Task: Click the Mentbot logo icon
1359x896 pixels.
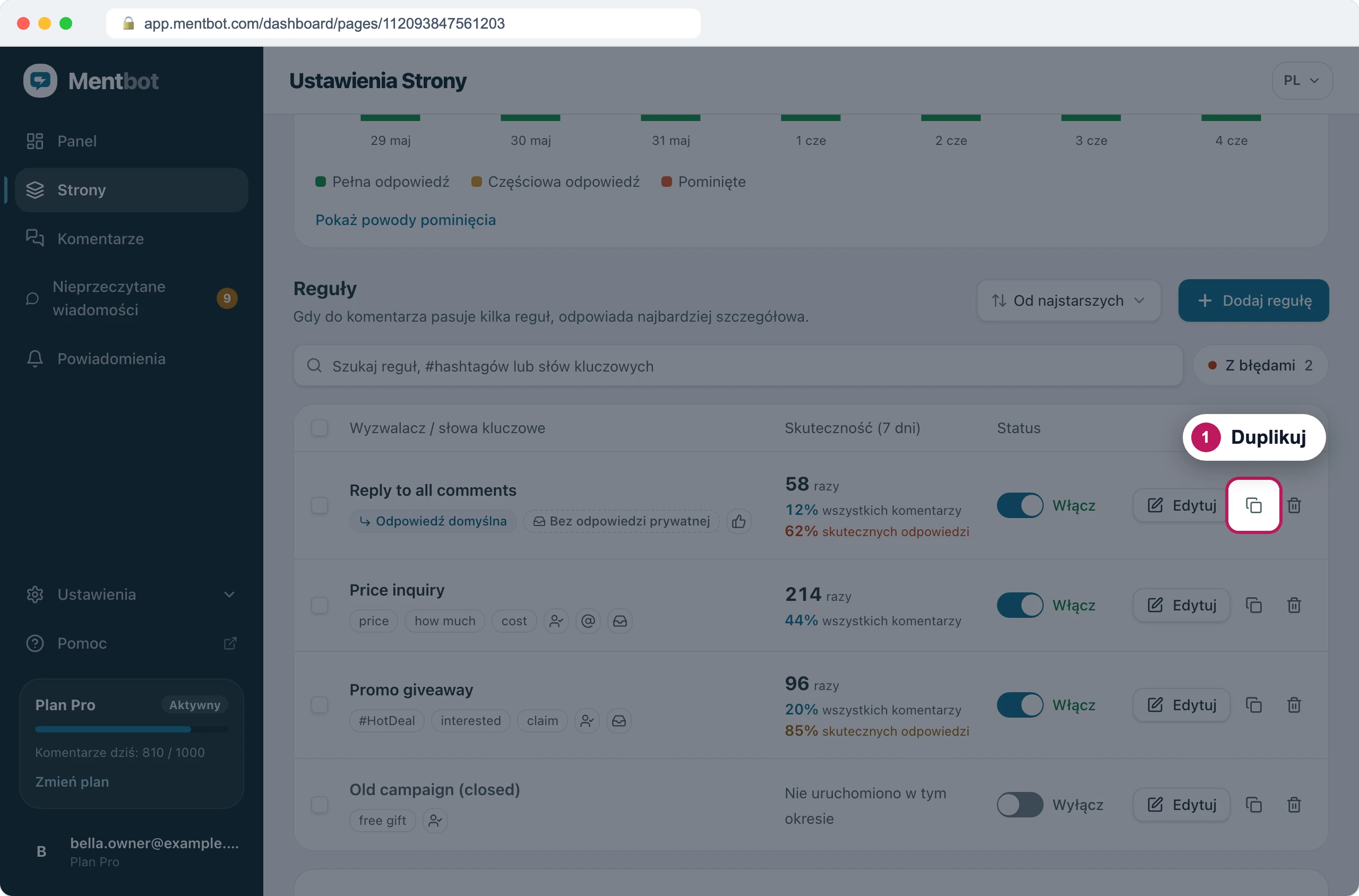Action: tap(40, 81)
